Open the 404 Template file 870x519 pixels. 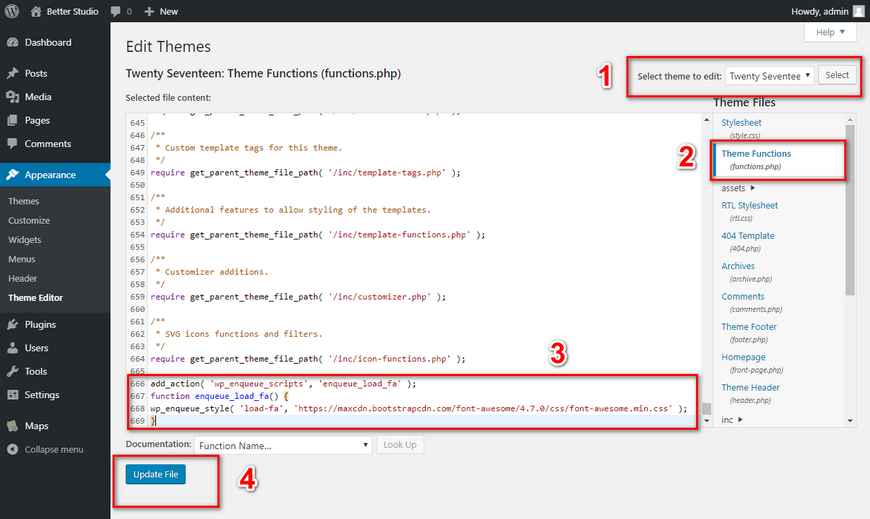[748, 236]
